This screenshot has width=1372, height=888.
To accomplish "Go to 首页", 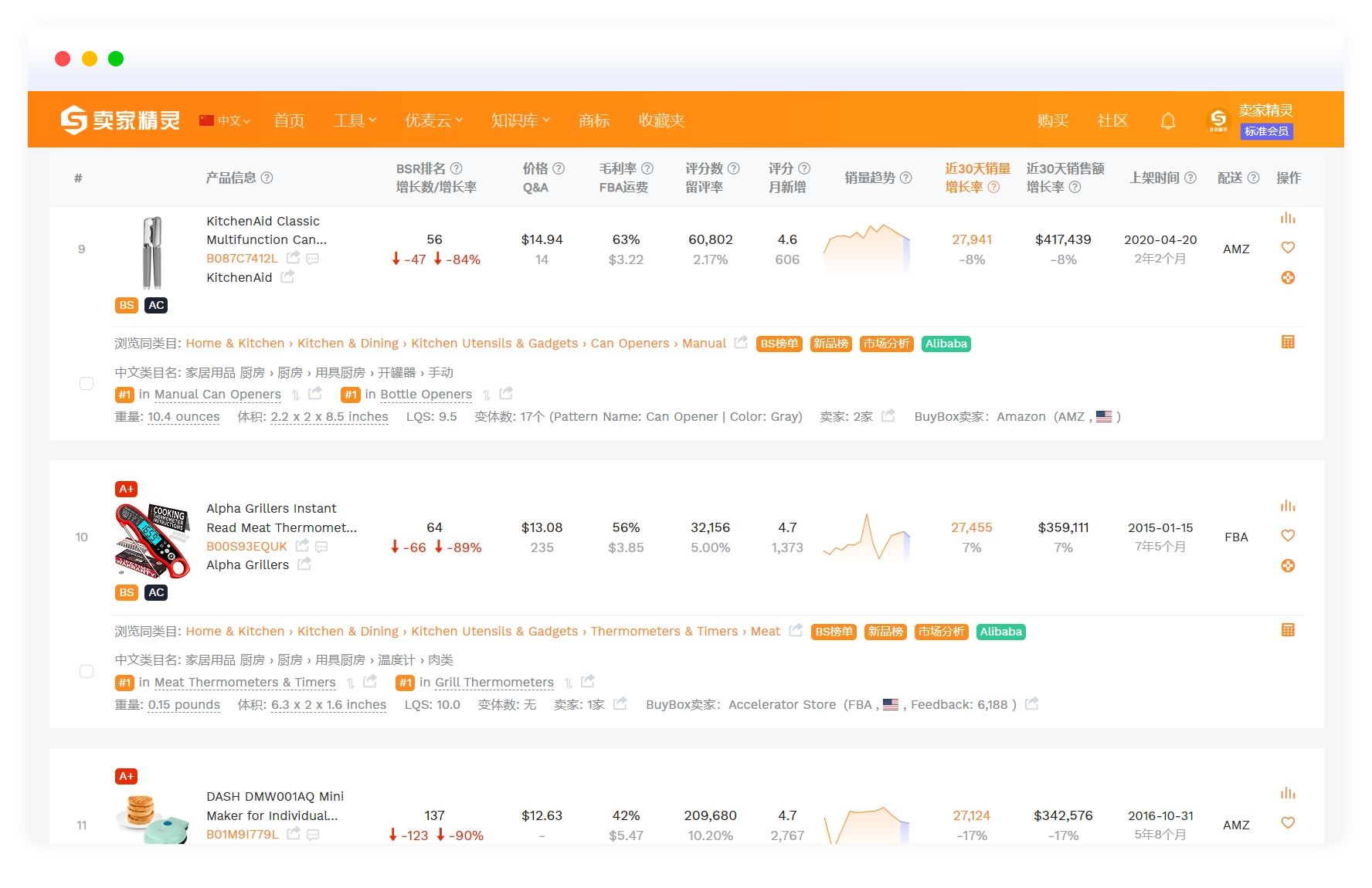I will 289,120.
